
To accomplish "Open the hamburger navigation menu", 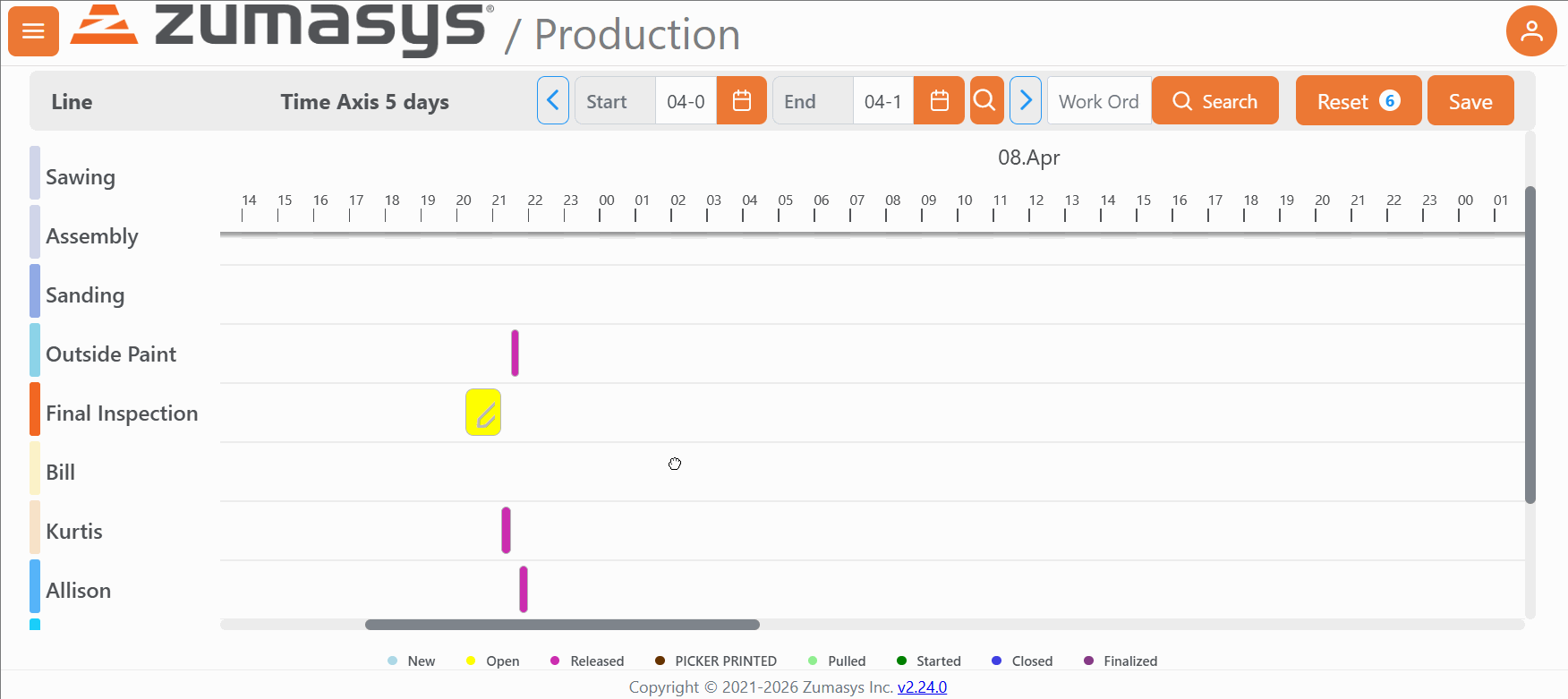I will pyautogui.click(x=33, y=31).
